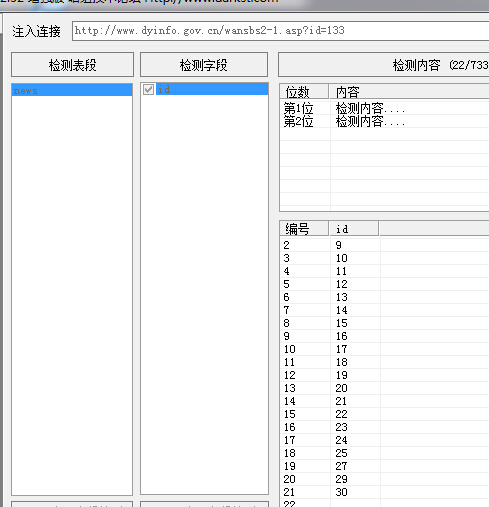Click the 内容 column header
The image size is (489, 507).
[x=409, y=92]
